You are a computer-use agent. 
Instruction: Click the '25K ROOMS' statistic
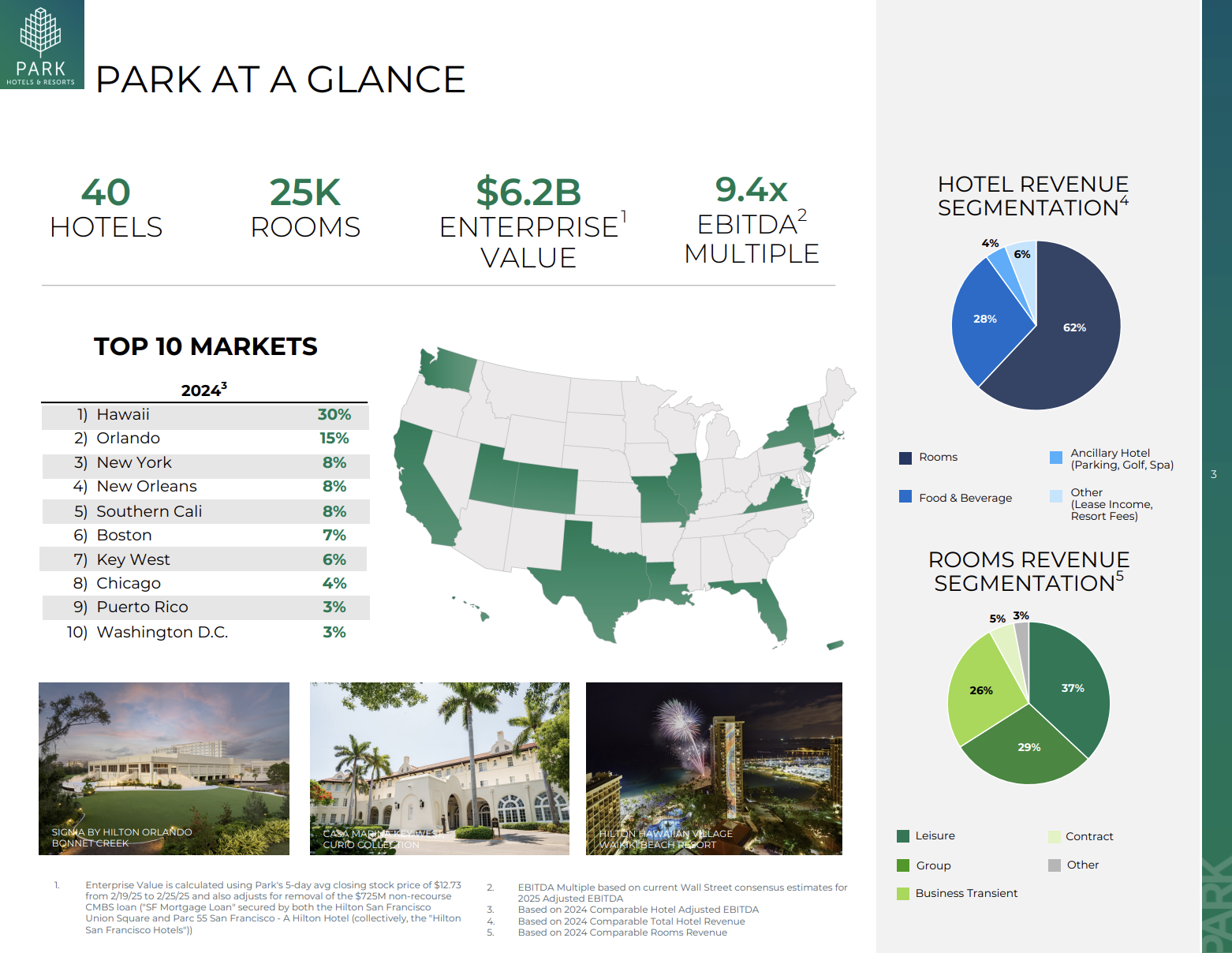click(305, 207)
